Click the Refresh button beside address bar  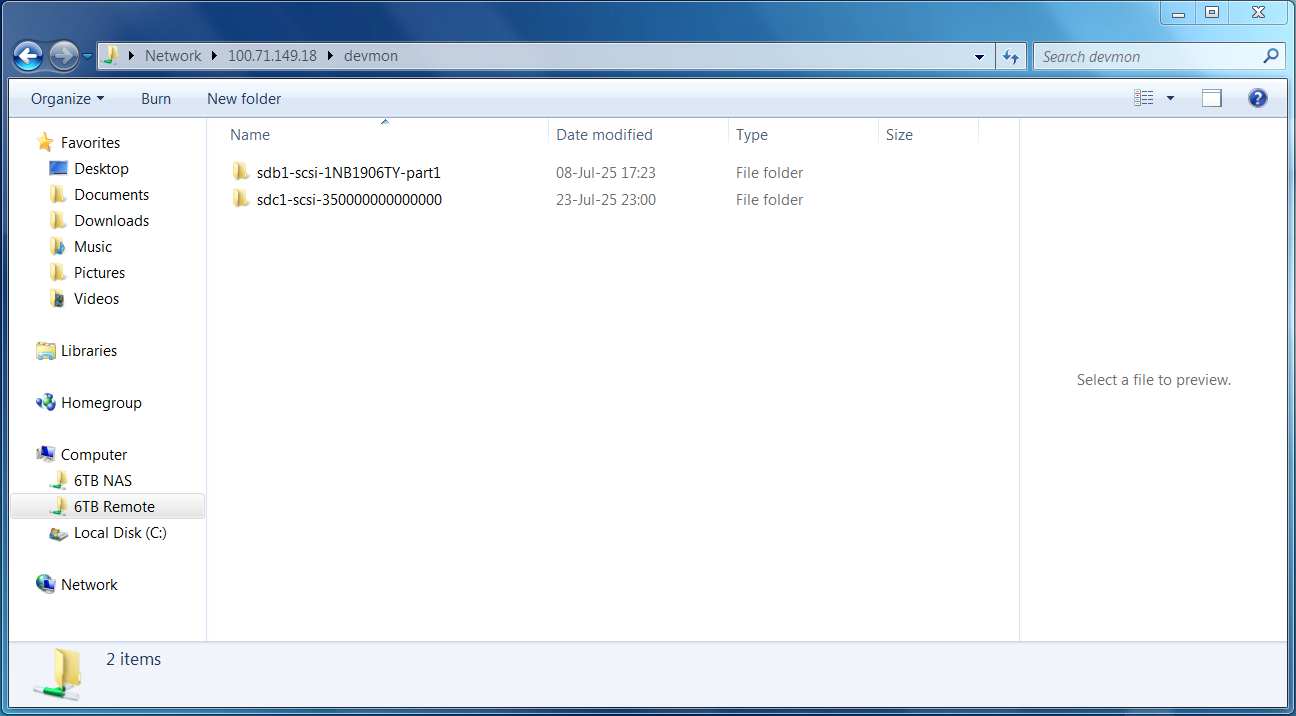click(x=1011, y=57)
